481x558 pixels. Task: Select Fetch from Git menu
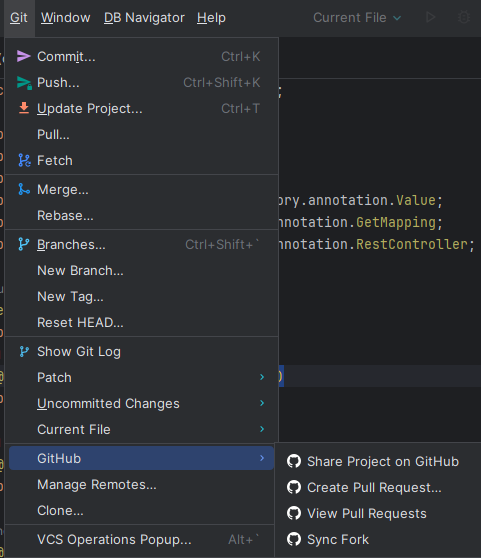[141, 160]
